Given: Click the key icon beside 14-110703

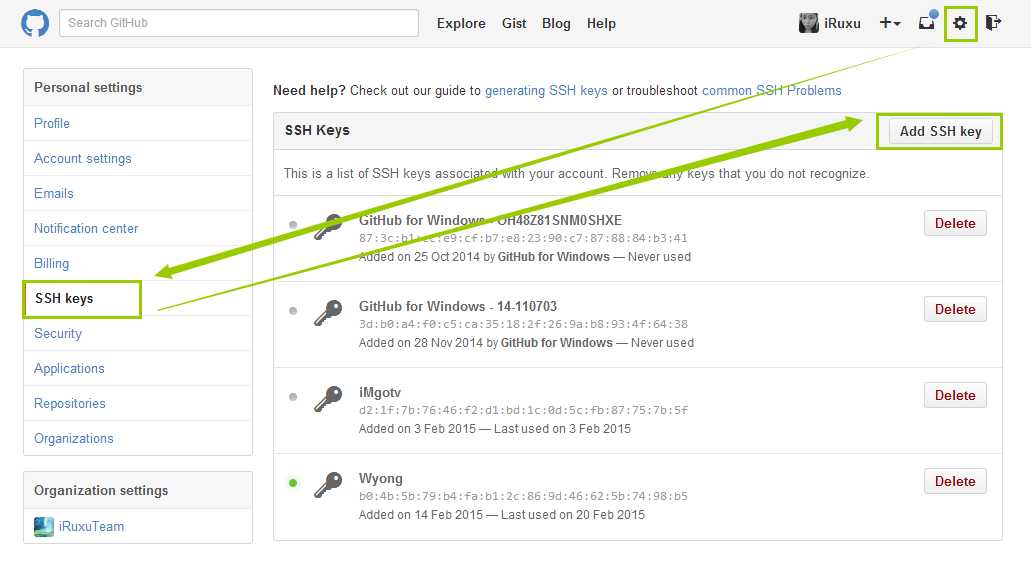Looking at the screenshot, I should [328, 312].
